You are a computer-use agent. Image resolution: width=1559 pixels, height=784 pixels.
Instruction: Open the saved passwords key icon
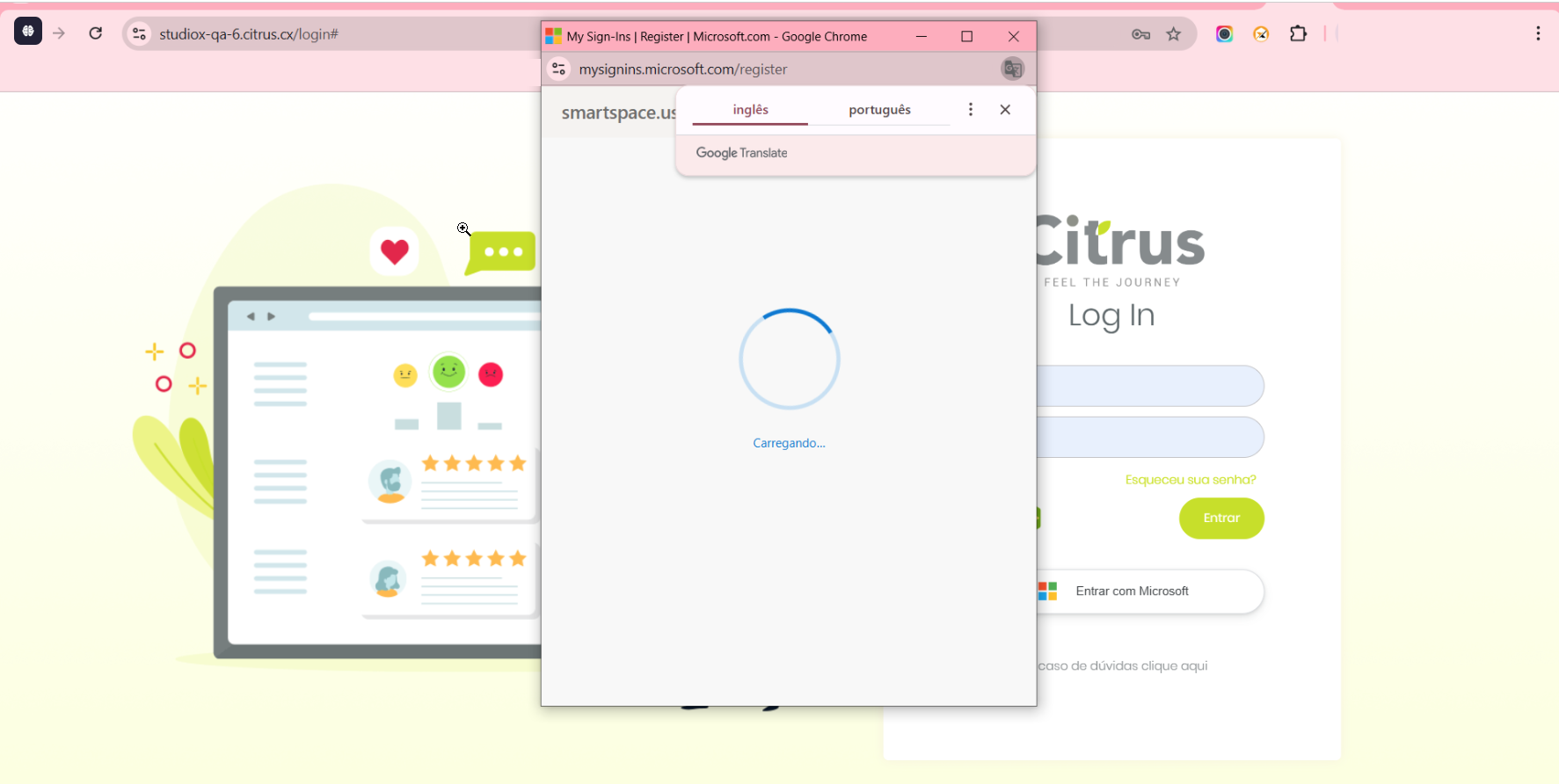point(1140,34)
